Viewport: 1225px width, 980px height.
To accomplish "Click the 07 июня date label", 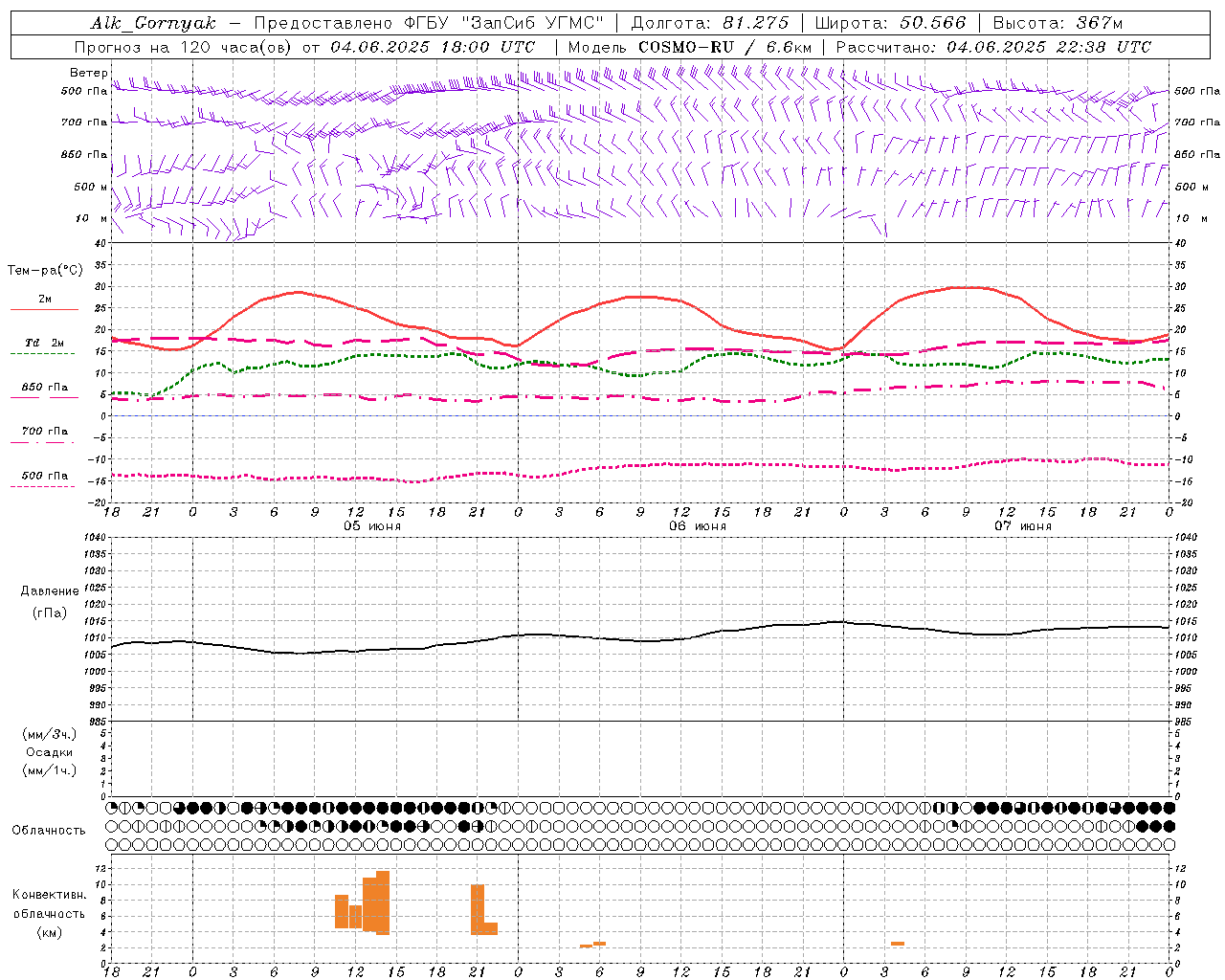I will point(1023,525).
